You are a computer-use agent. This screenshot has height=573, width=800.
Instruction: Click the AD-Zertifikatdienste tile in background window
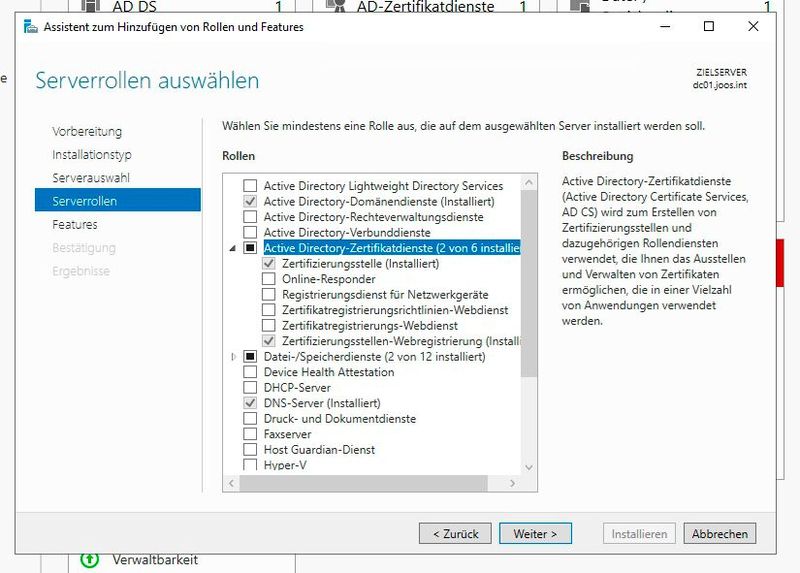[x=425, y=7]
